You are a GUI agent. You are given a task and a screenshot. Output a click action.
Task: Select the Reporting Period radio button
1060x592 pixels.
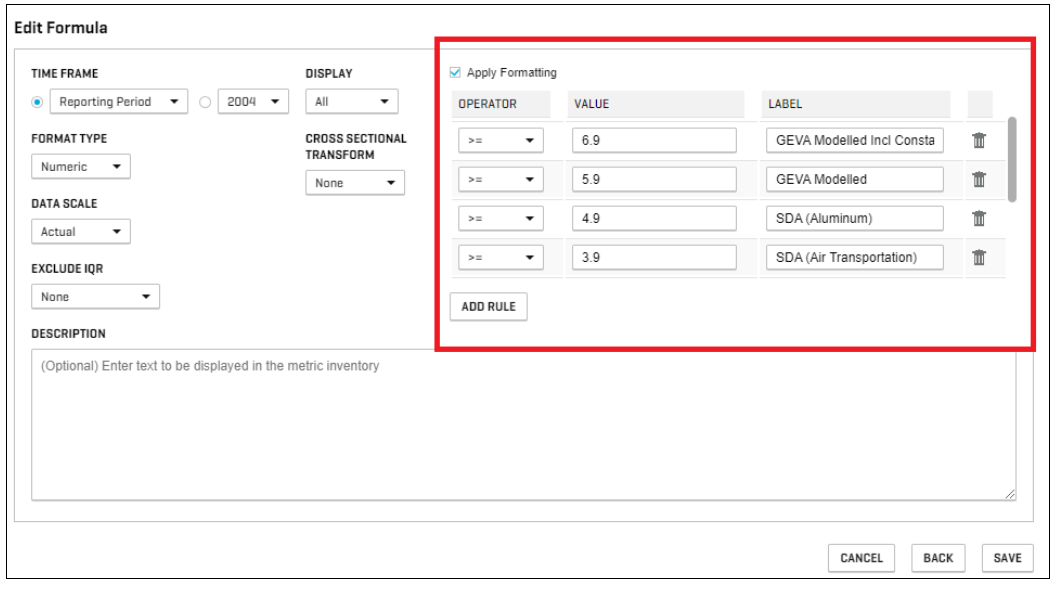pos(37,102)
